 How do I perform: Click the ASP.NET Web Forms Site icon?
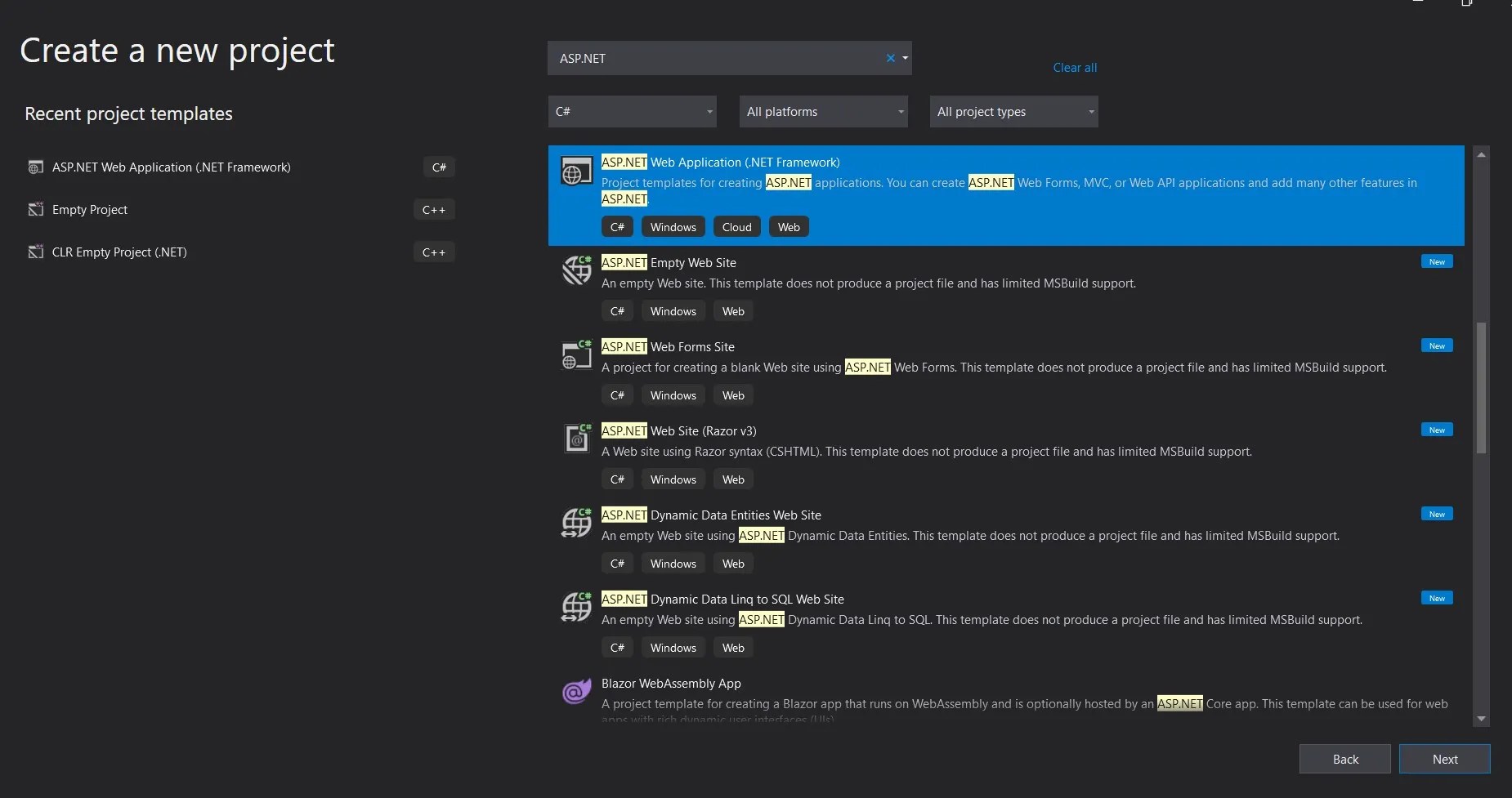pos(576,354)
